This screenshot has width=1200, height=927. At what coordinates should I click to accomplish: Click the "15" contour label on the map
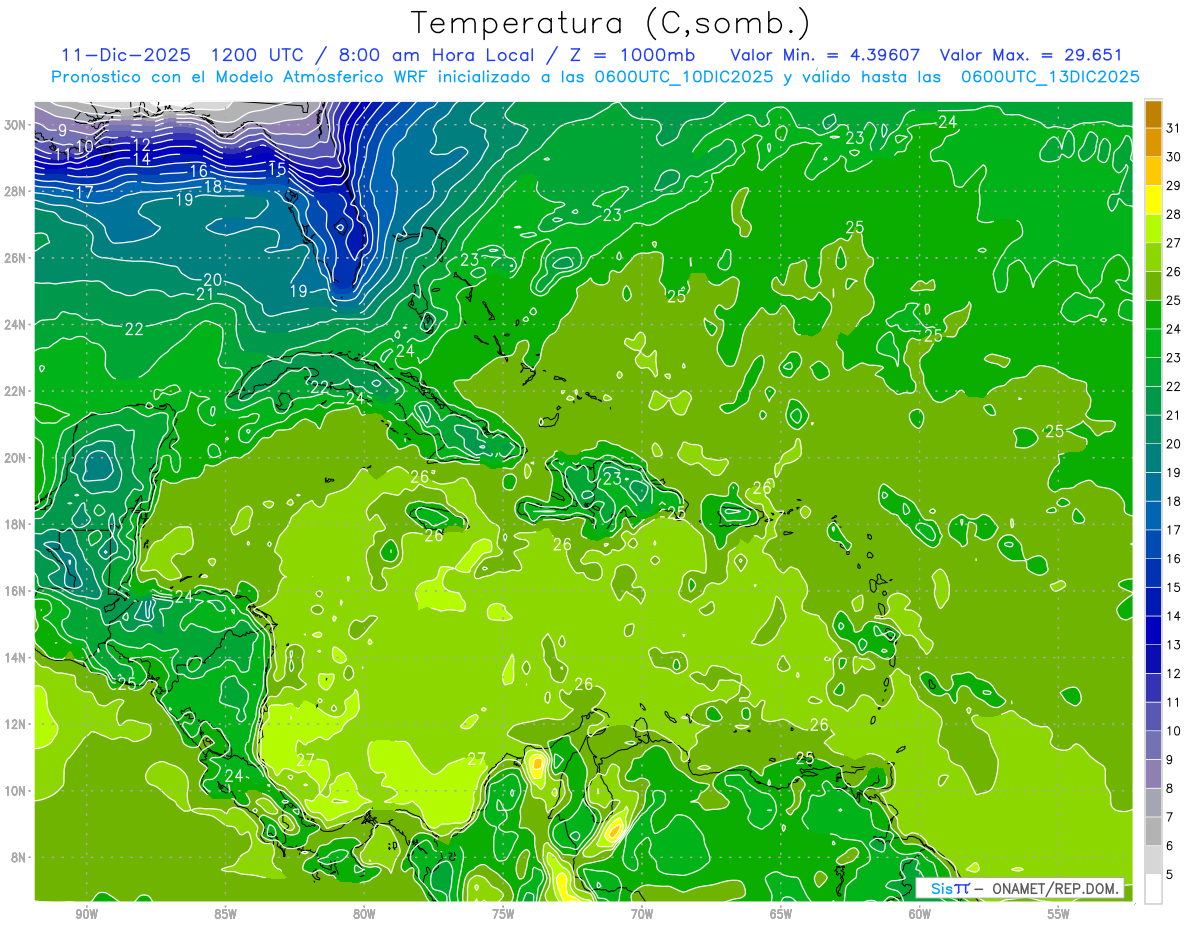[277, 169]
